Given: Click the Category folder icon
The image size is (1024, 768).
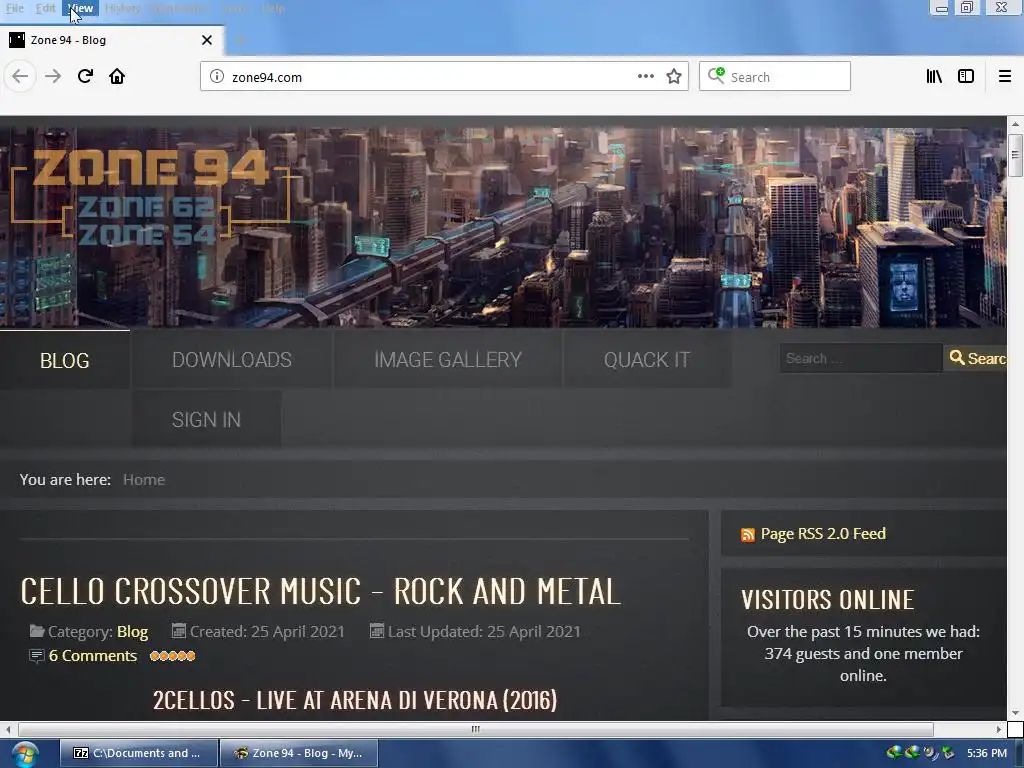Looking at the screenshot, I should pos(37,631).
